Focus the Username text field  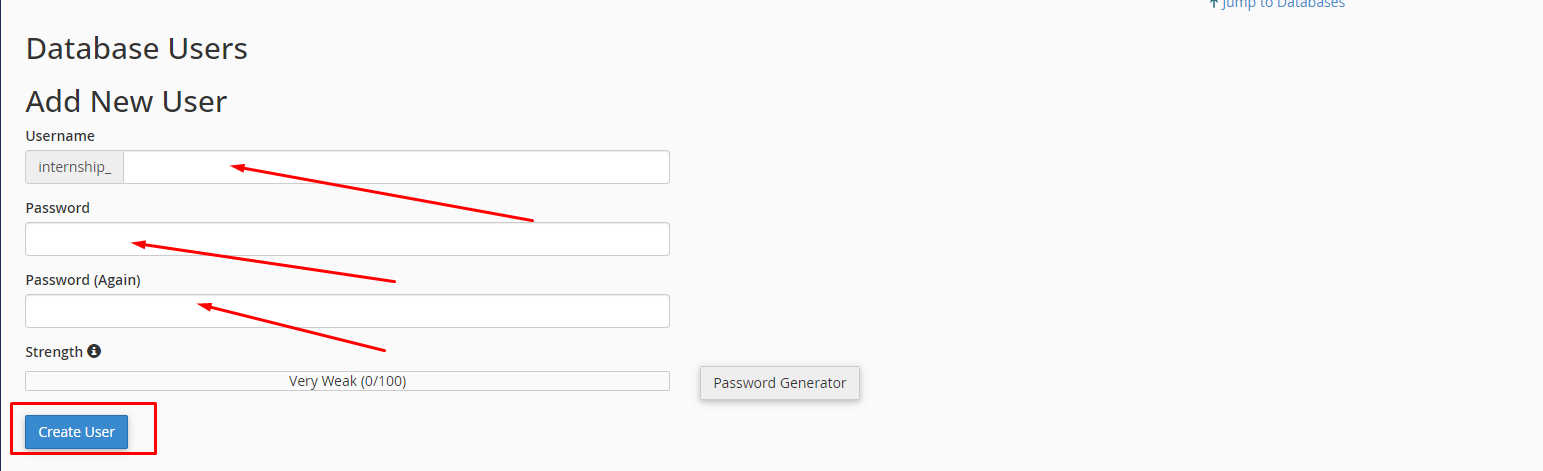(x=396, y=167)
